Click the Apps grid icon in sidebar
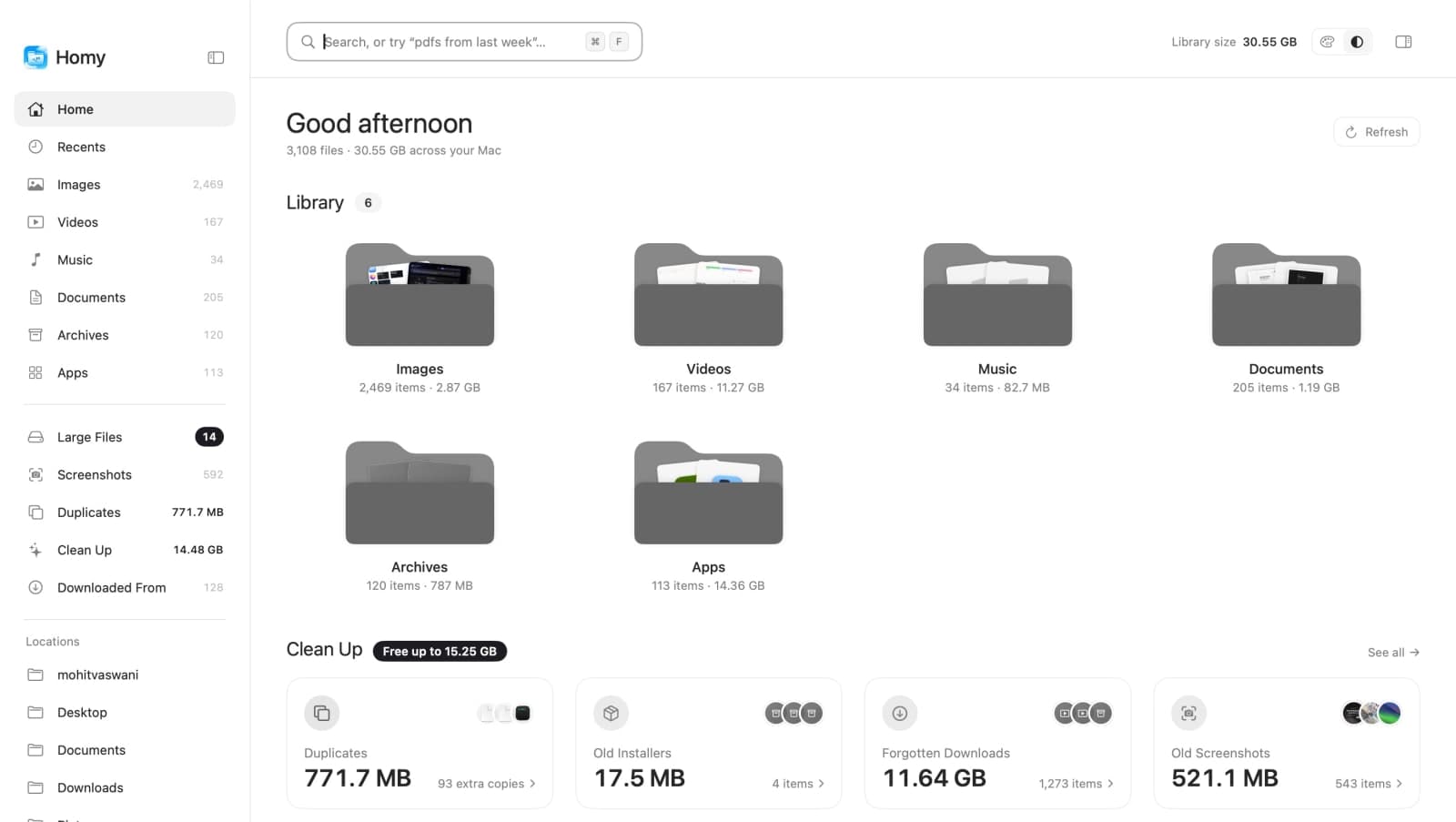The height and width of the screenshot is (822, 1456). tap(35, 372)
